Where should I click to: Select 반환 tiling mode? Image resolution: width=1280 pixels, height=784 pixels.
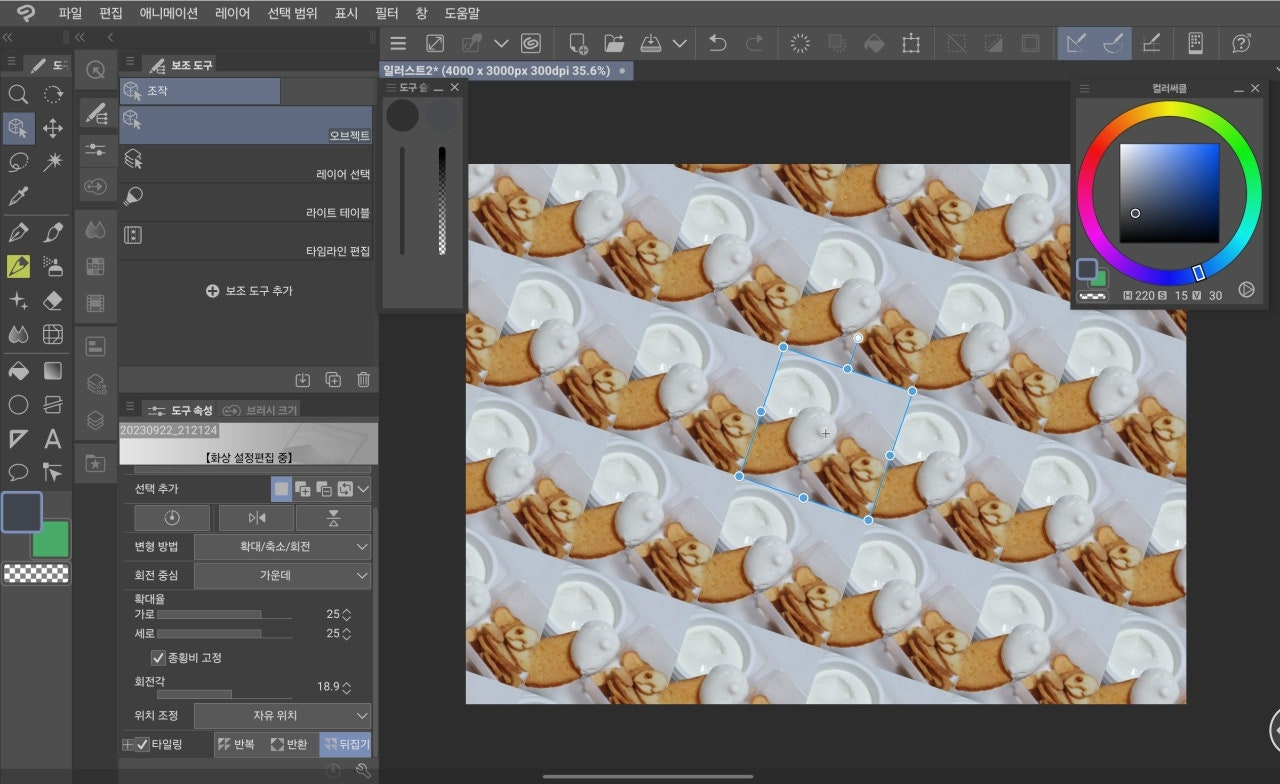point(292,744)
